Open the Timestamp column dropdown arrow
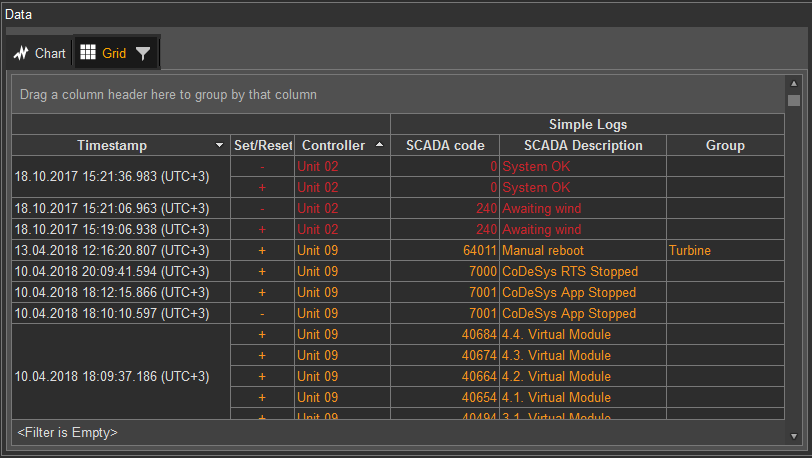Viewport: 812px width, 458px height. tap(220, 146)
